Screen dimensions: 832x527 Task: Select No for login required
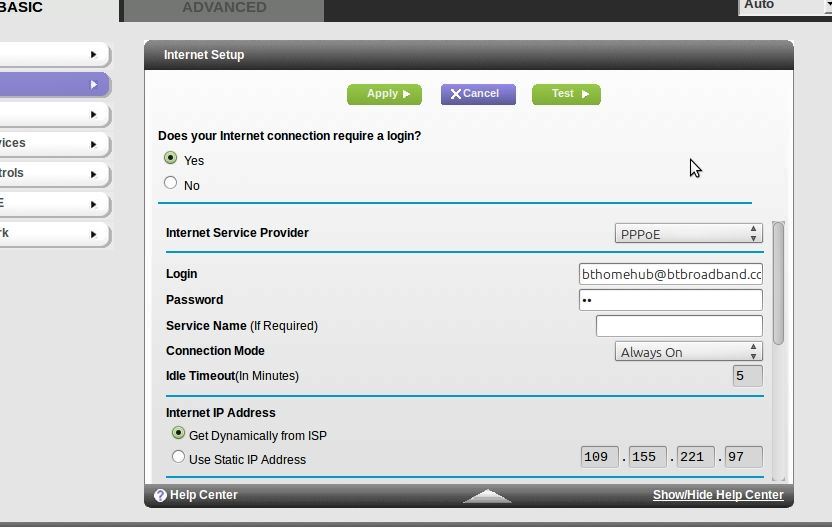tap(170, 183)
